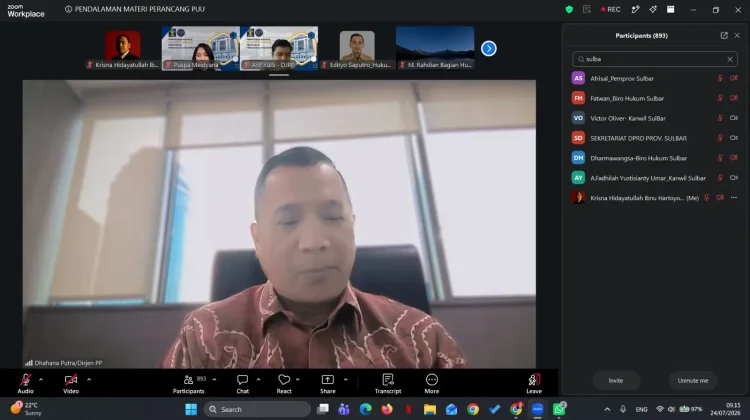Select Edityo Saputro video thumbnail
Viewport: 750px width, 420px height.
pos(357,48)
